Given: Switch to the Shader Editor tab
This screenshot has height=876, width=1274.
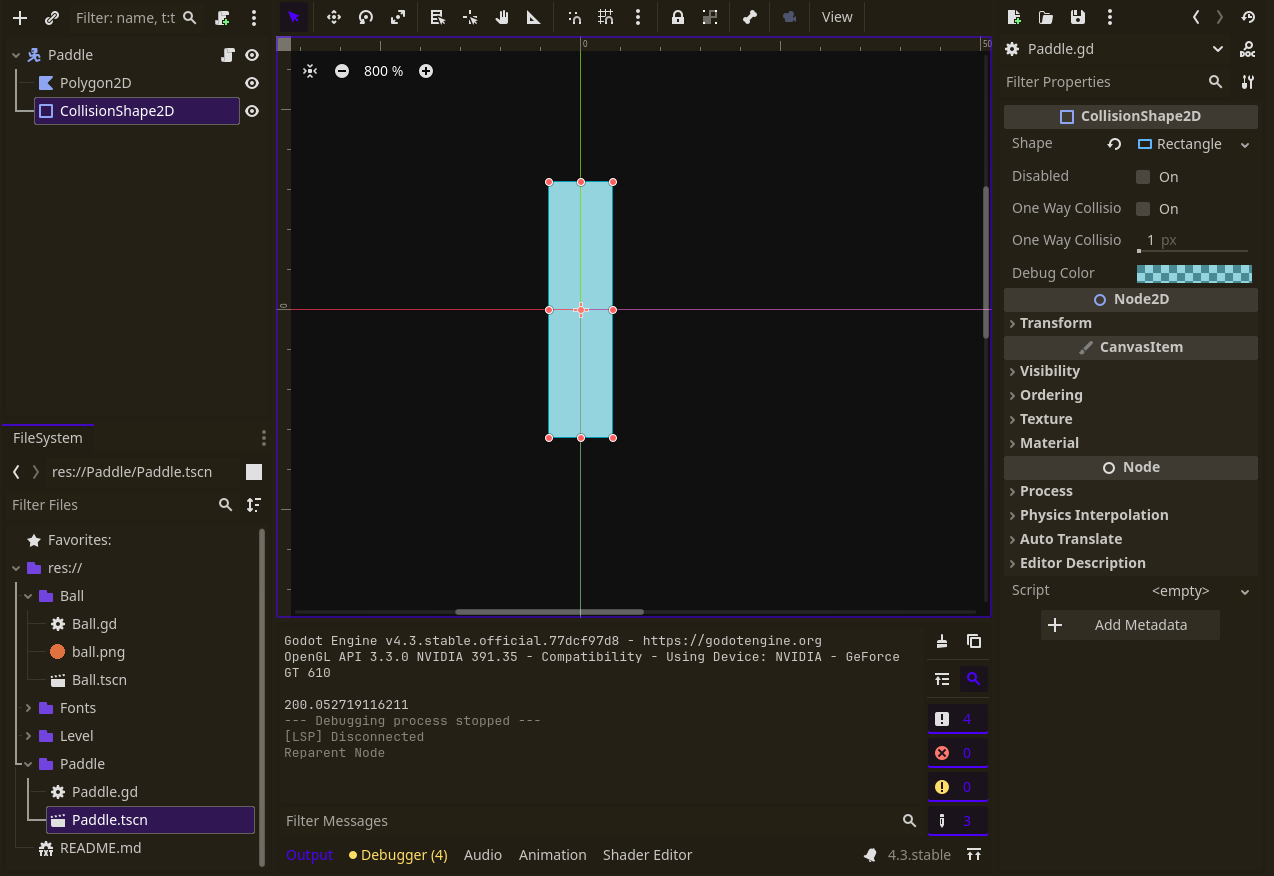Looking at the screenshot, I should (647, 855).
